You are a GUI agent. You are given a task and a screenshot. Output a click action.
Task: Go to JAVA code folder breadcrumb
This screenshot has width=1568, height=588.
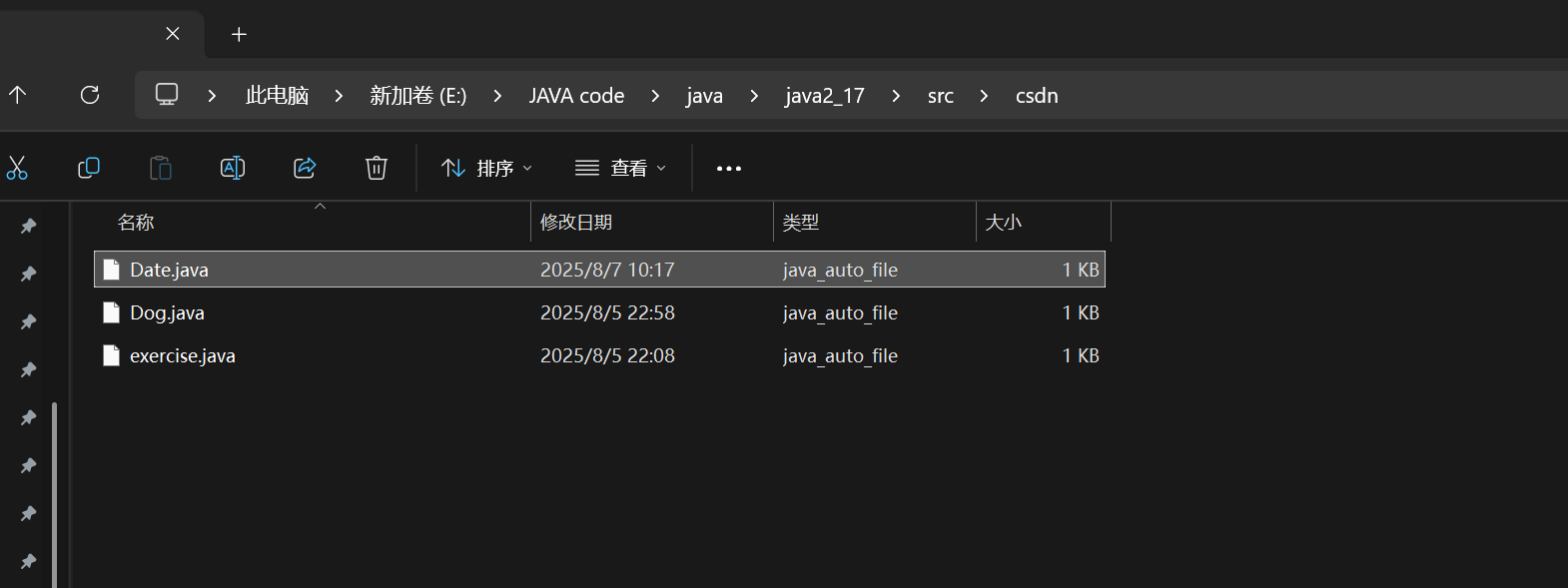[576, 96]
